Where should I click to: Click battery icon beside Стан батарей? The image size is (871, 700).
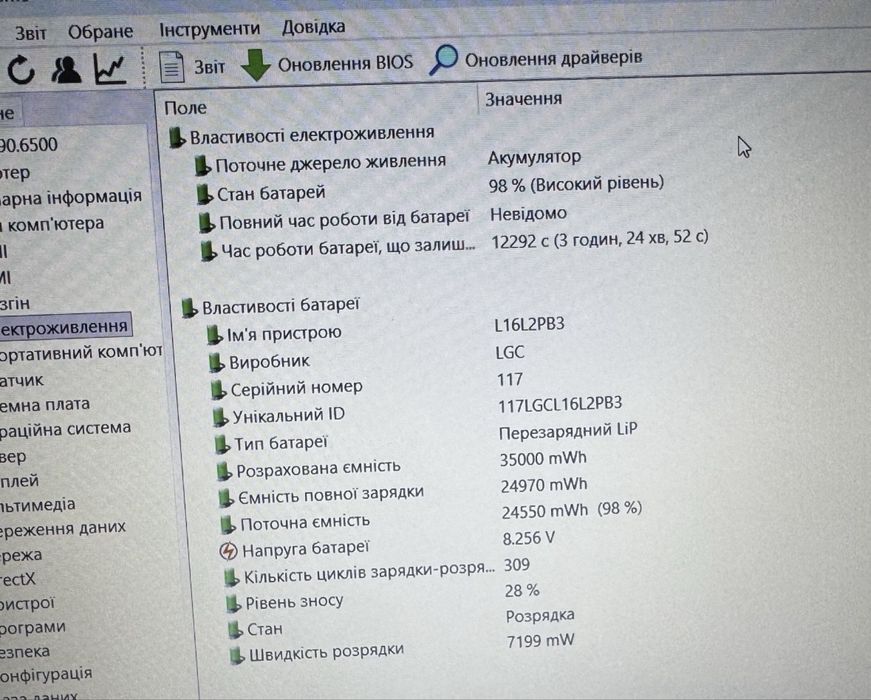[204, 194]
